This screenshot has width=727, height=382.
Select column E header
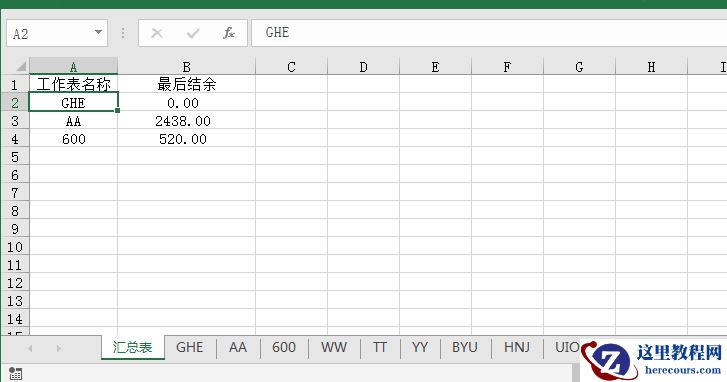[435, 67]
